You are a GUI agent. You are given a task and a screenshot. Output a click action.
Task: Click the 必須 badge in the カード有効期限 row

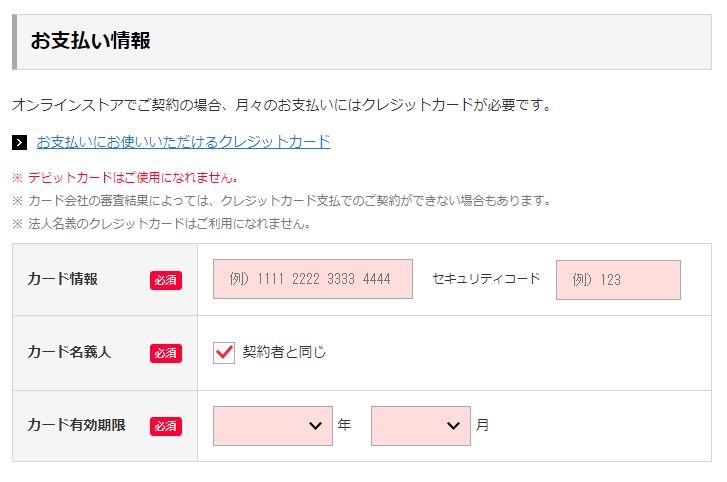[x=166, y=426]
